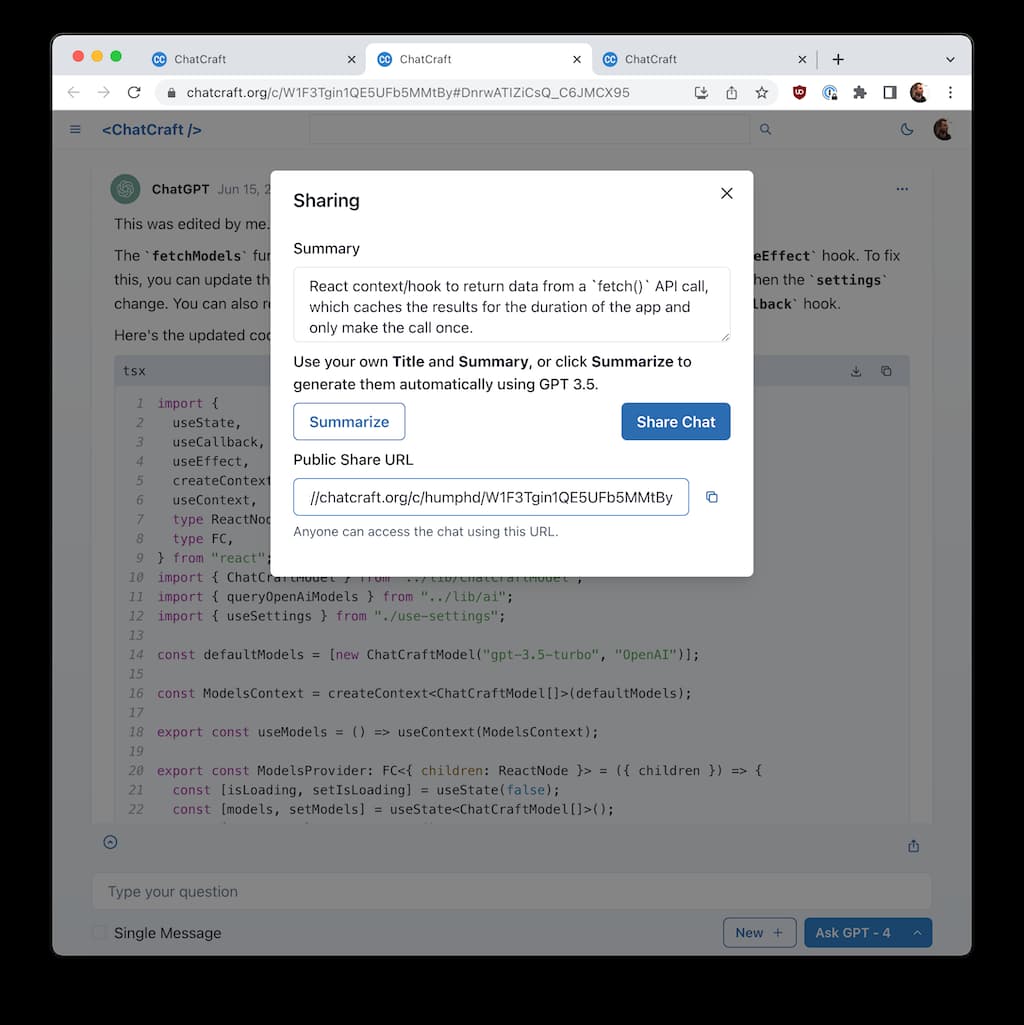Open message options three-dot menu

pos(902,189)
